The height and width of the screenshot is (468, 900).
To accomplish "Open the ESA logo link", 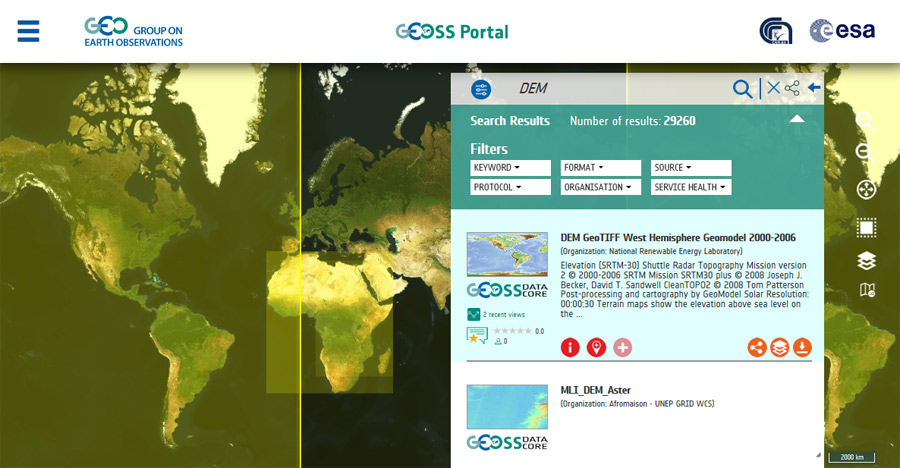I will (x=842, y=30).
